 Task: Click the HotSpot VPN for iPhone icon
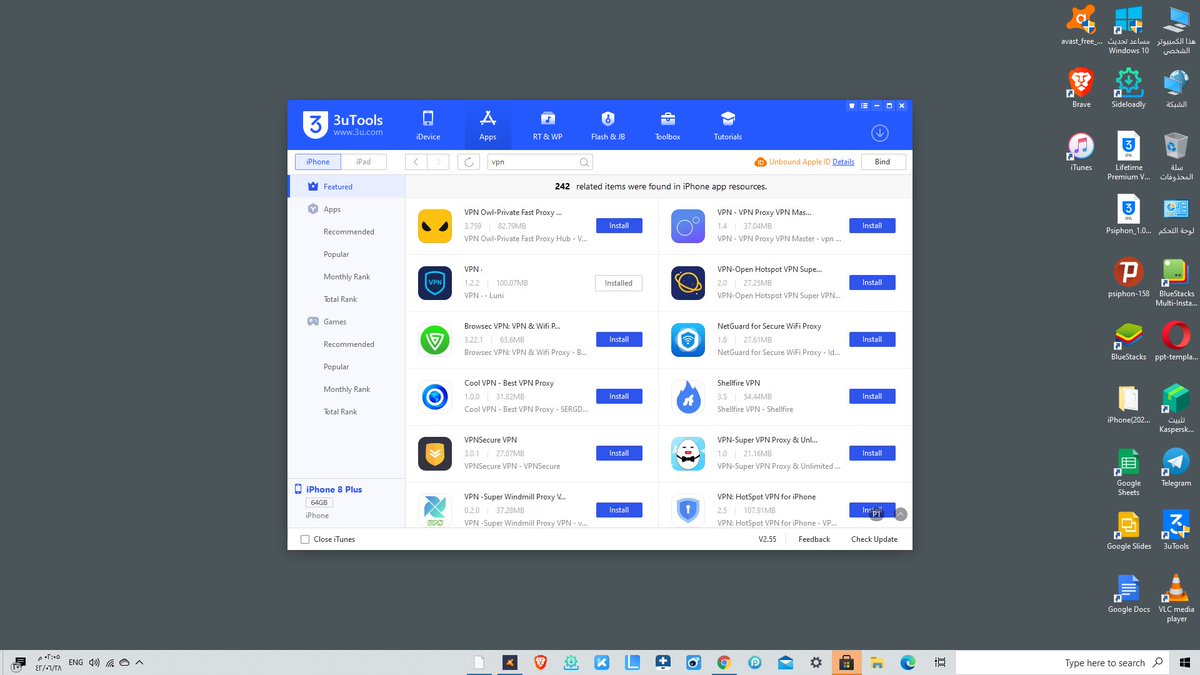pyautogui.click(x=688, y=510)
